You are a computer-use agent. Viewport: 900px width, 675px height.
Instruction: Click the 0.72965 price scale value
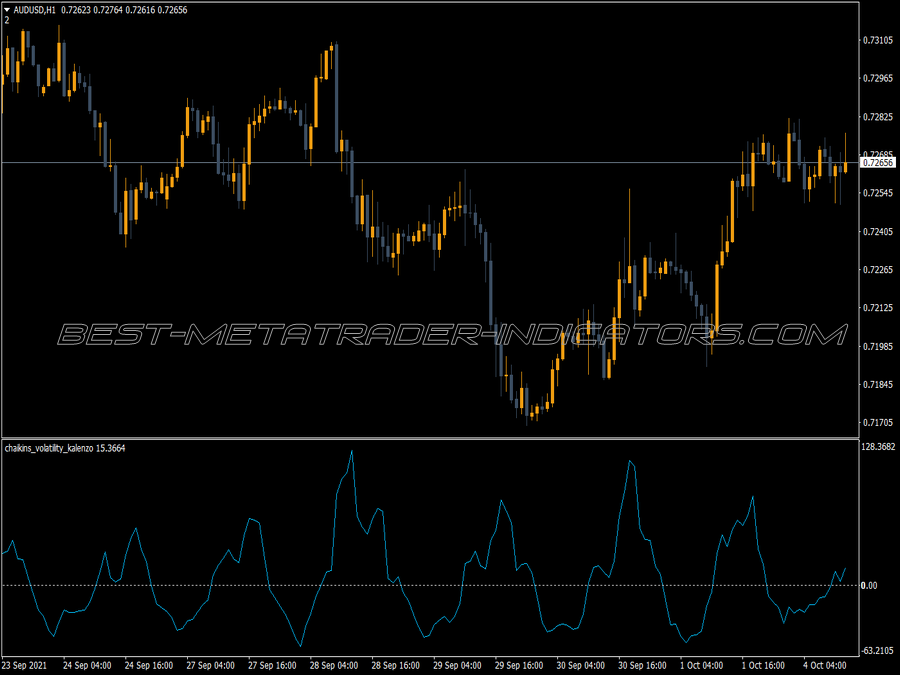(878, 78)
